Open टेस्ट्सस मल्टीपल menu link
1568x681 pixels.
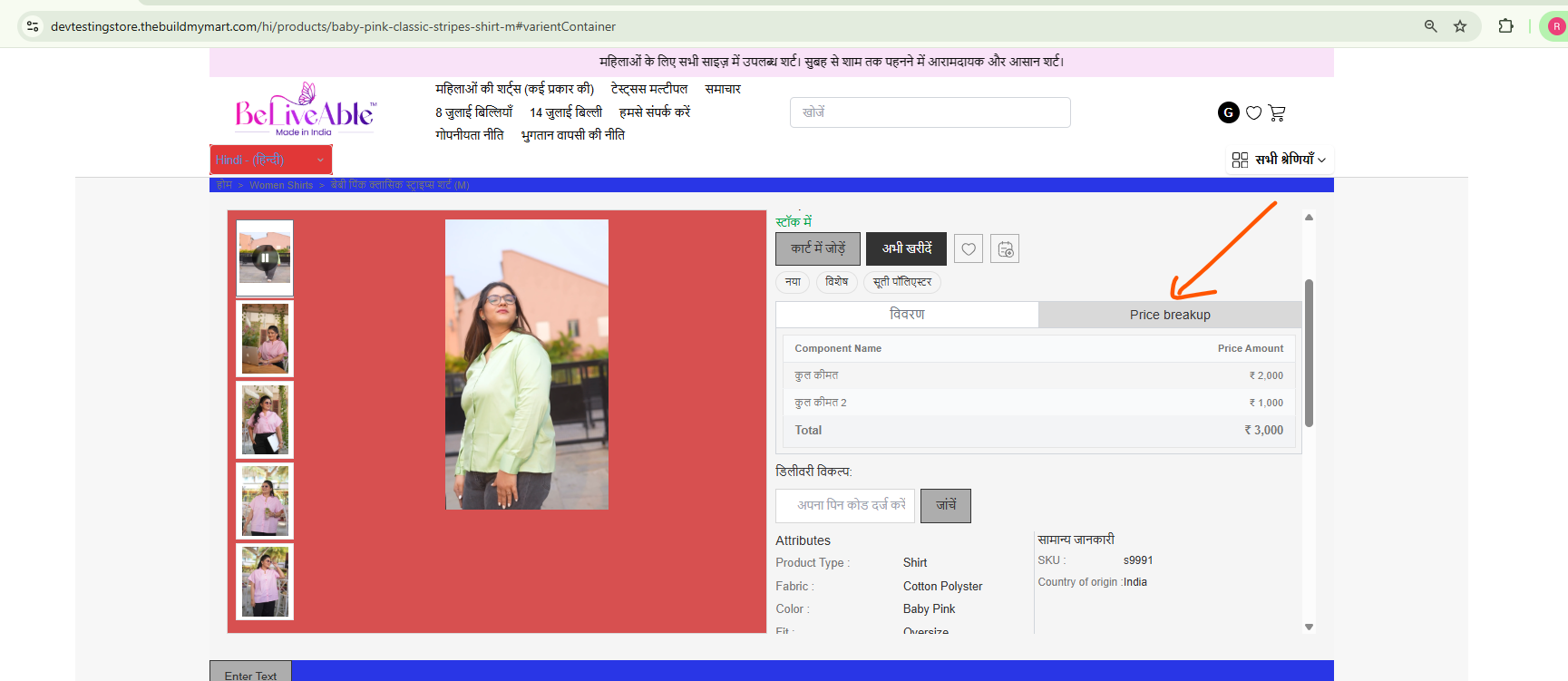pos(649,89)
